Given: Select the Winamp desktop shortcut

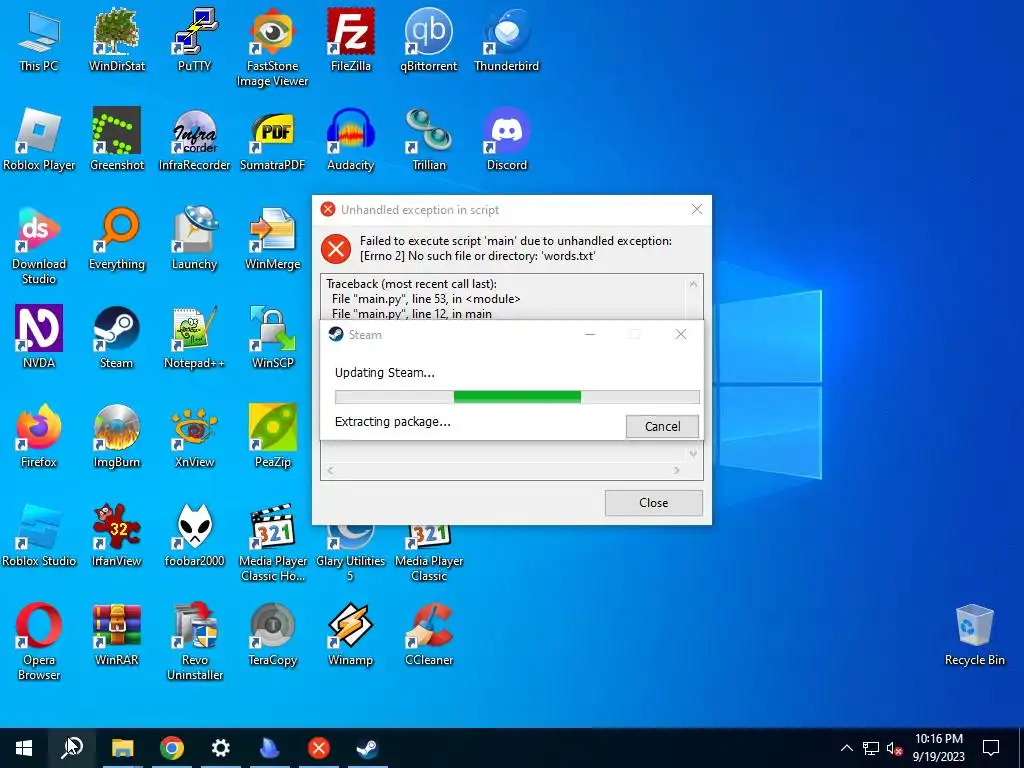Looking at the screenshot, I should (351, 634).
